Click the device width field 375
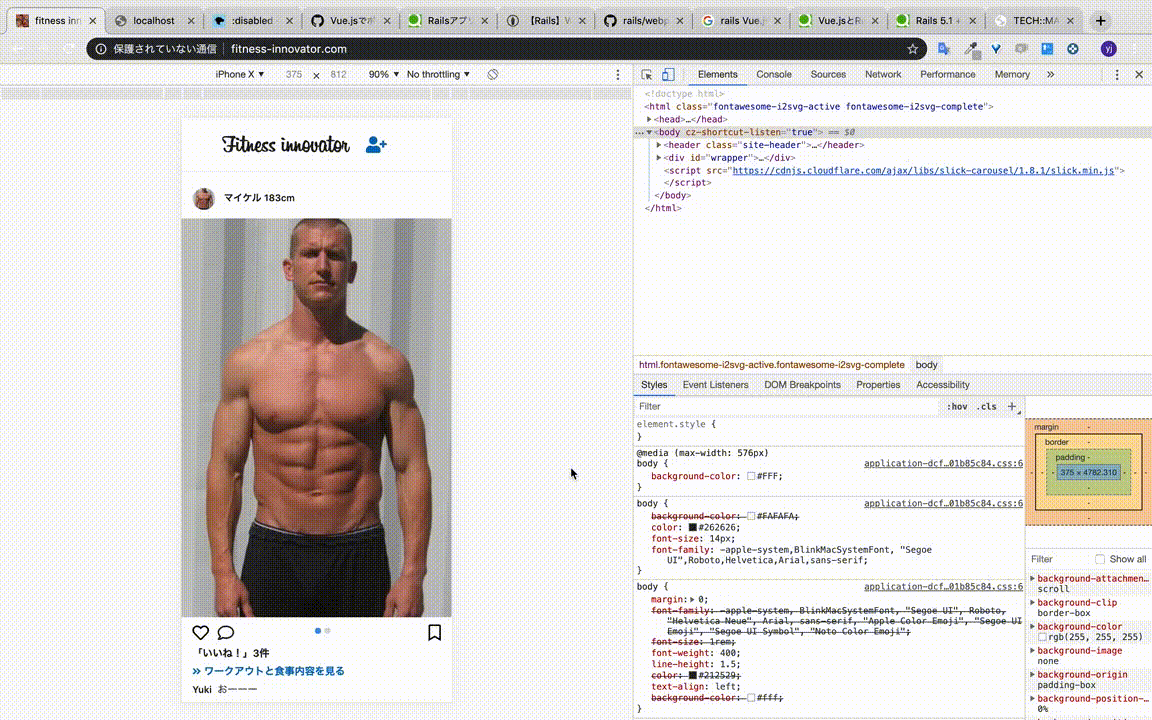The width and height of the screenshot is (1152, 720). click(x=294, y=75)
